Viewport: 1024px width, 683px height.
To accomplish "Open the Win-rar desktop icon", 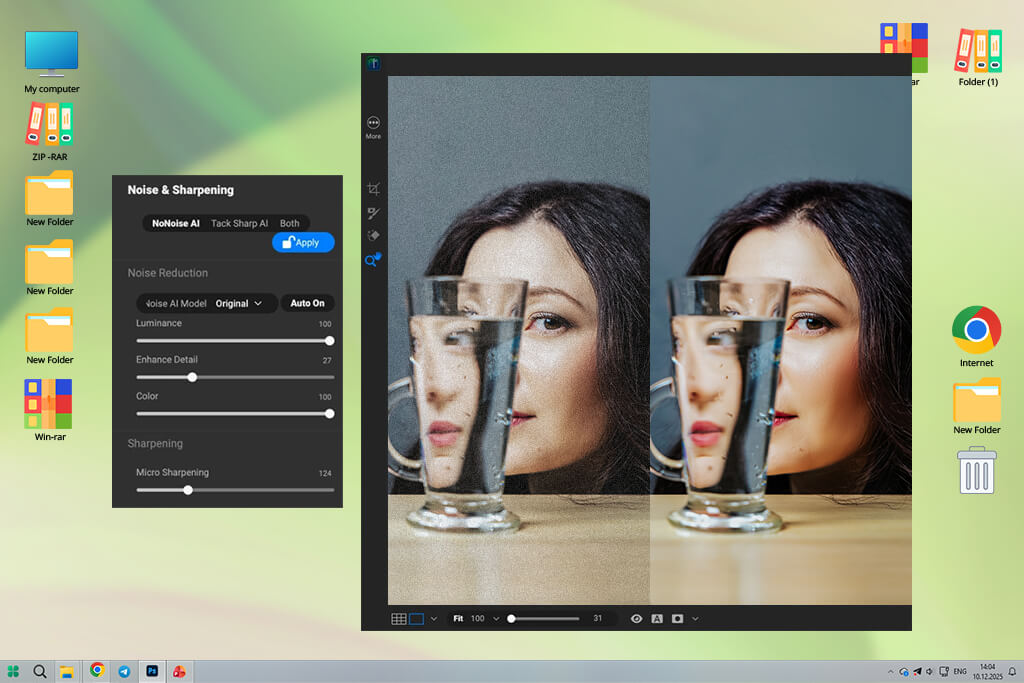I will [50, 410].
